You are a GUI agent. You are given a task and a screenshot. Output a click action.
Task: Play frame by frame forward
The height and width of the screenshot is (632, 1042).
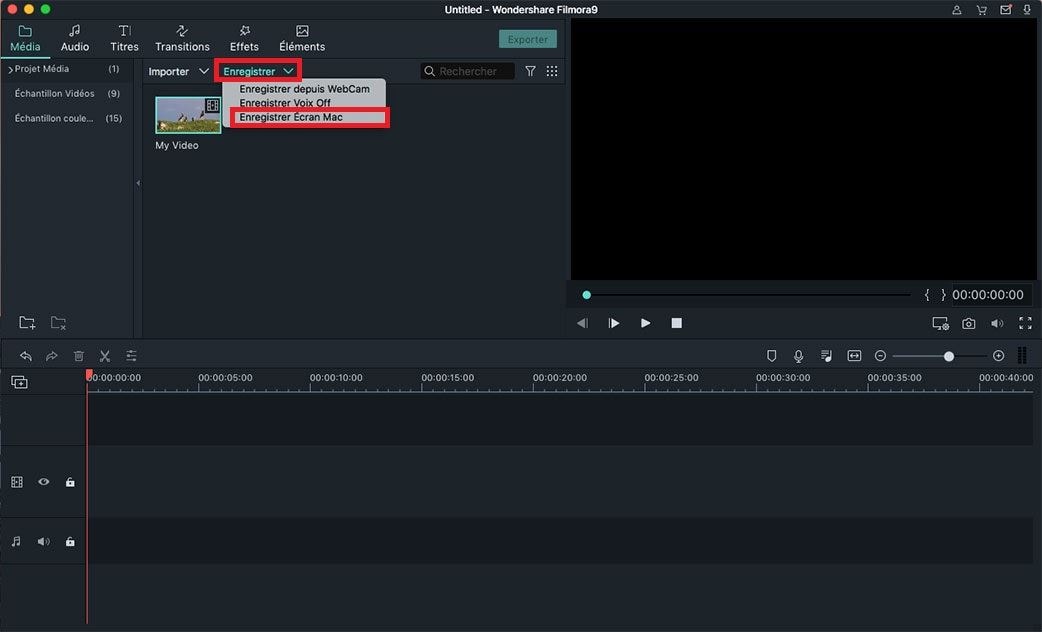point(613,323)
